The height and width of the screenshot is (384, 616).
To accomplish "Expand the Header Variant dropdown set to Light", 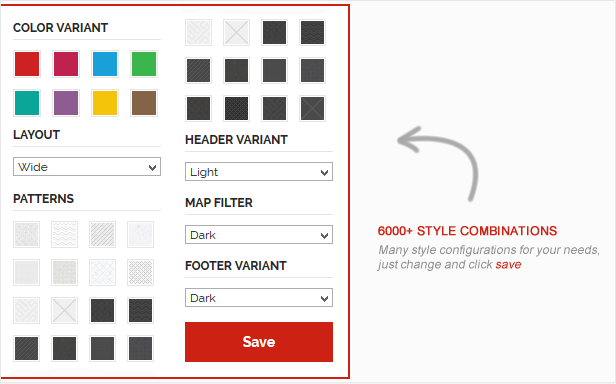I will (259, 172).
